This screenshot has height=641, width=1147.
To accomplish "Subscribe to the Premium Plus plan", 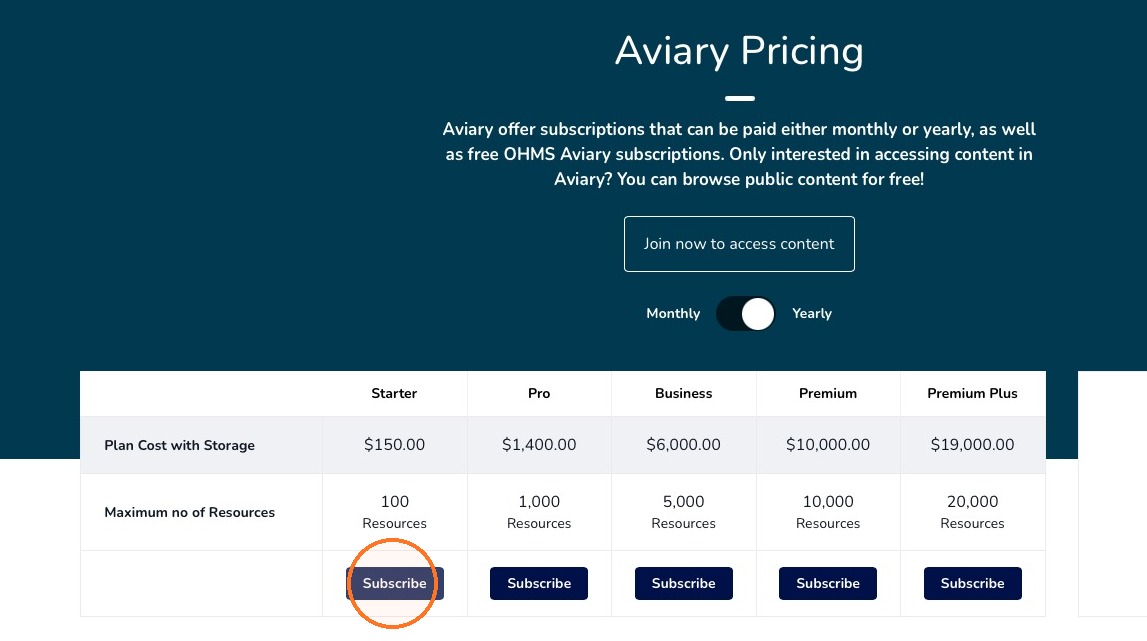I will point(972,583).
